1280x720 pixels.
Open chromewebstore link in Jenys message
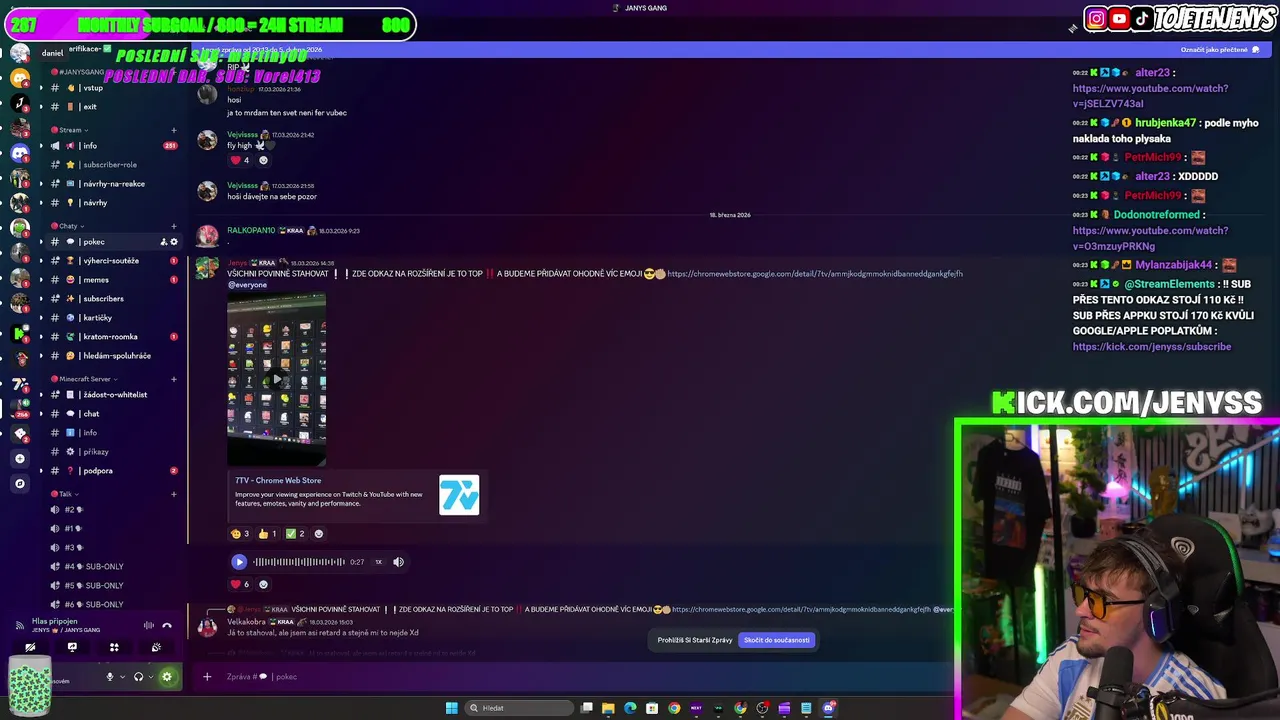click(815, 274)
